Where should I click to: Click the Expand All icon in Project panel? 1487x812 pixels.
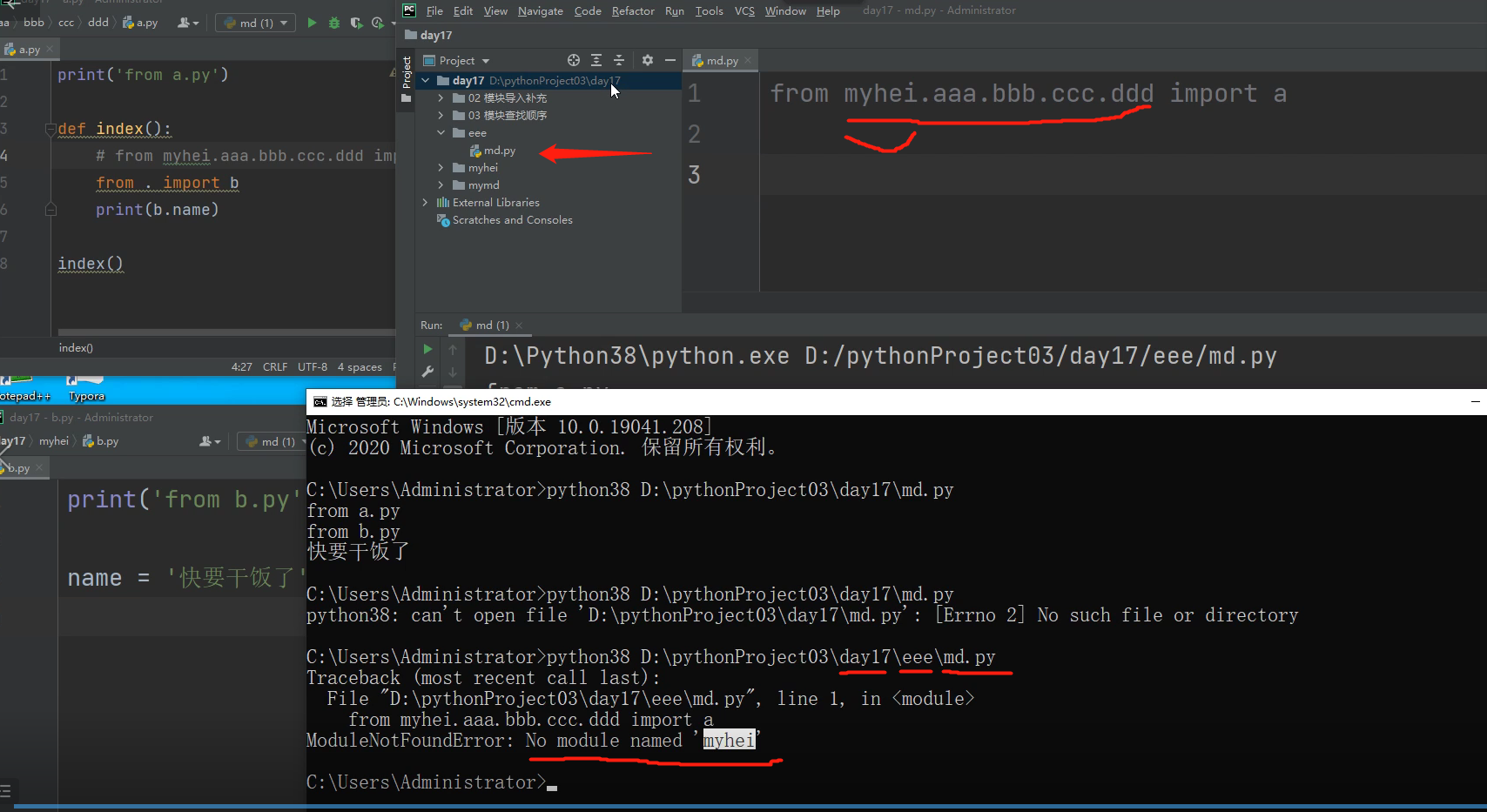[596, 60]
